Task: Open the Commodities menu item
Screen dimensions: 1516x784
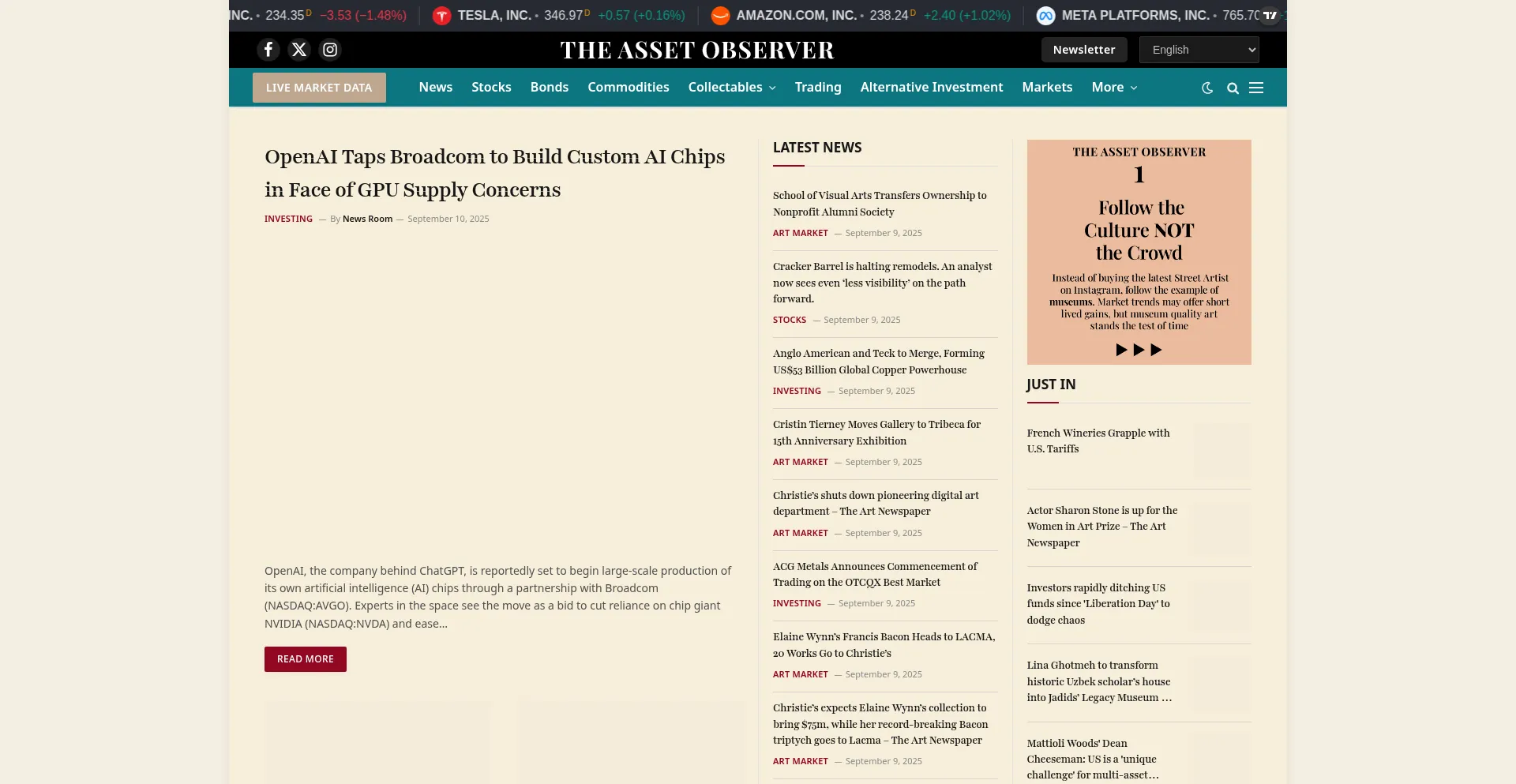Action: [x=629, y=87]
